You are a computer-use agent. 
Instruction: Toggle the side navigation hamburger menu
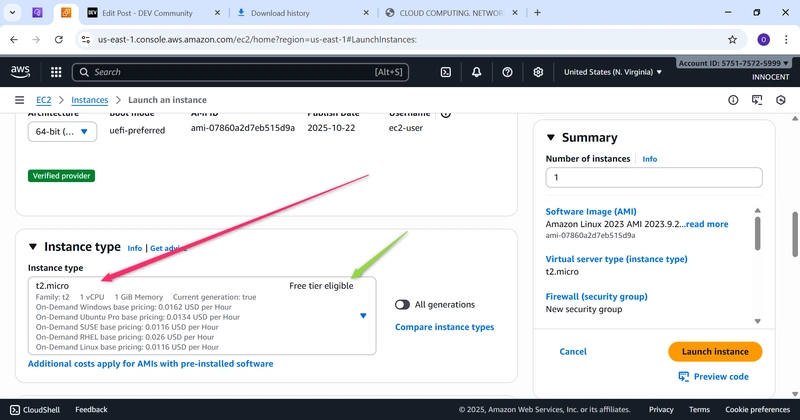click(19, 100)
